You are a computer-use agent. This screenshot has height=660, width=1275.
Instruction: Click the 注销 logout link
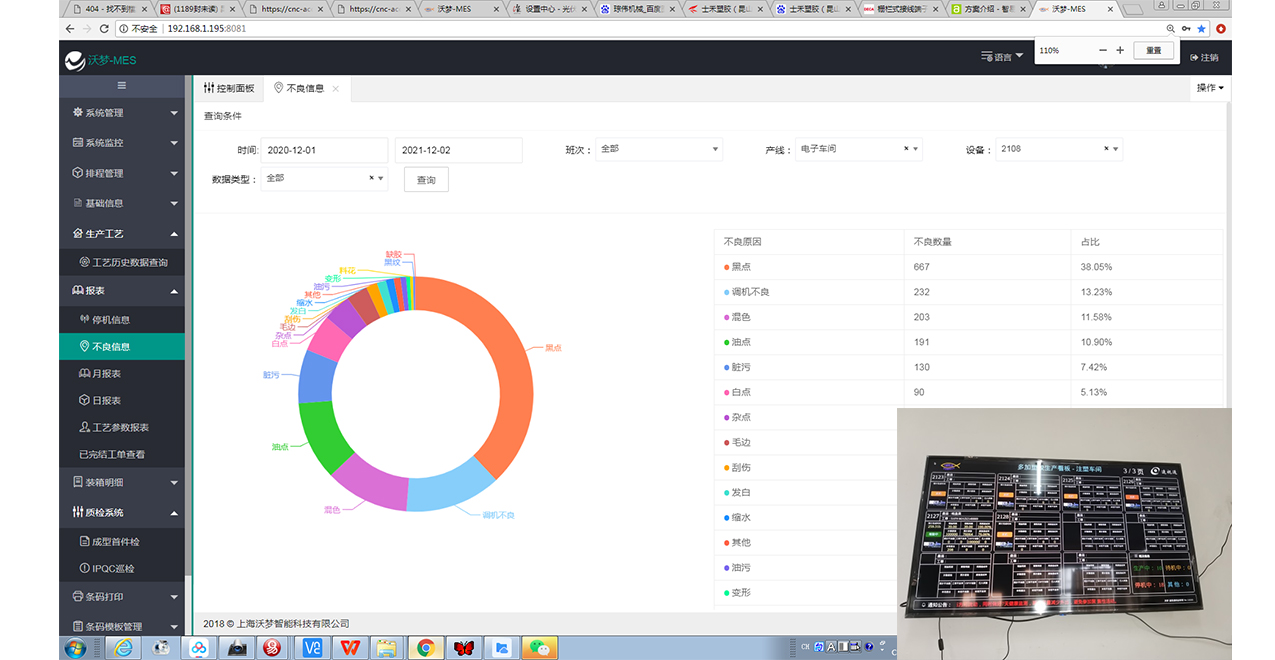[x=1204, y=58]
